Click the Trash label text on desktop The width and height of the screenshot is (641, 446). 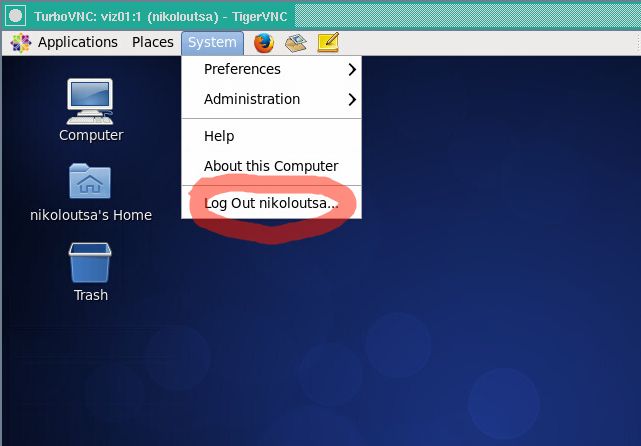(91, 295)
